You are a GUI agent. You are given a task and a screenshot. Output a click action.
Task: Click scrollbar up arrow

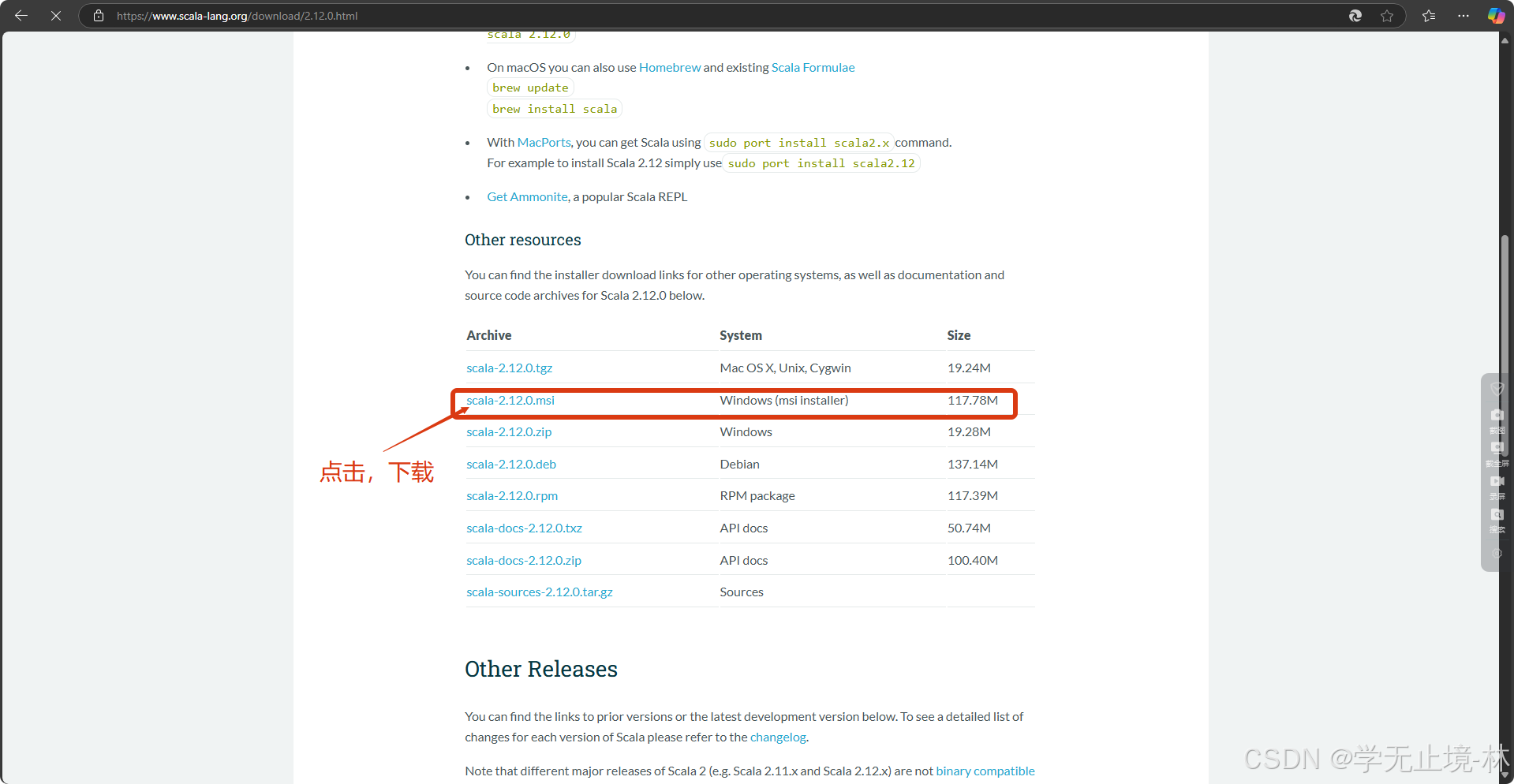click(x=1505, y=39)
